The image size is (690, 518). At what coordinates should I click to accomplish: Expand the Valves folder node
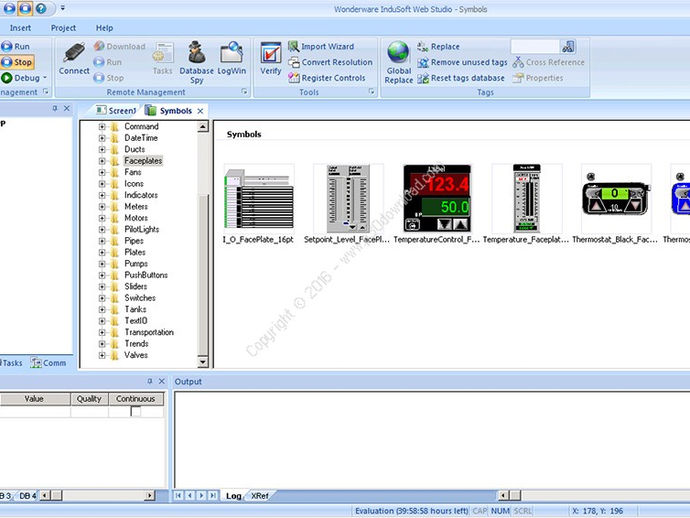(x=102, y=355)
